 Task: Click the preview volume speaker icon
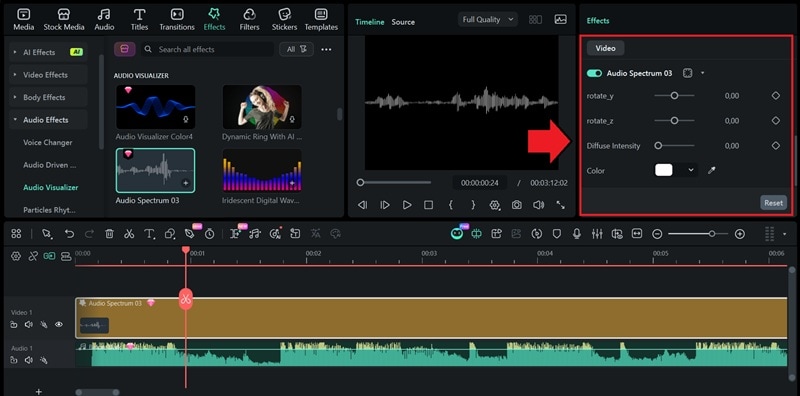(538, 205)
